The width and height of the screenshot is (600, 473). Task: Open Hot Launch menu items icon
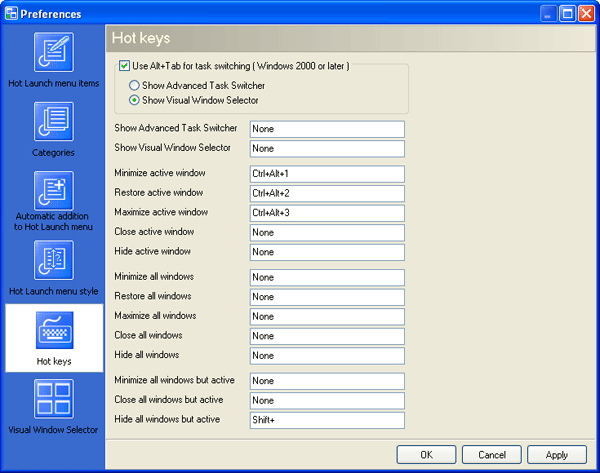(54, 52)
